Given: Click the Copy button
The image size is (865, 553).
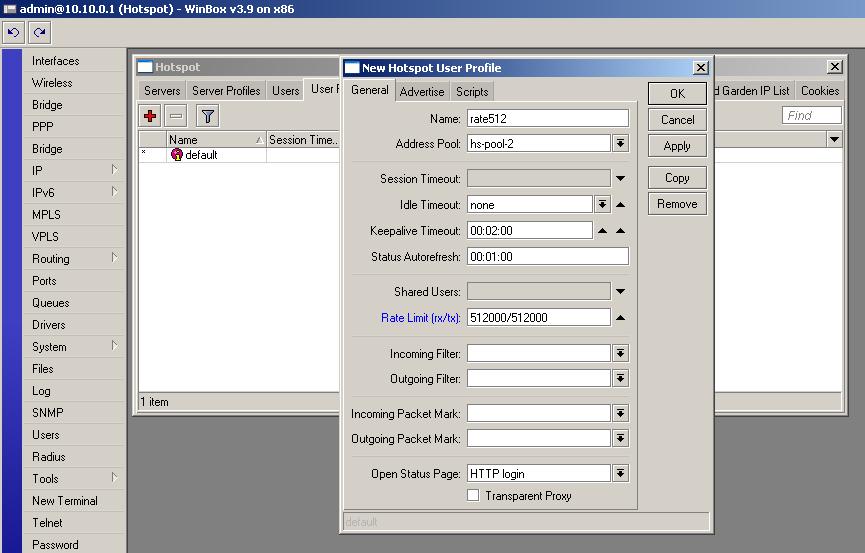Looking at the screenshot, I should point(677,178).
